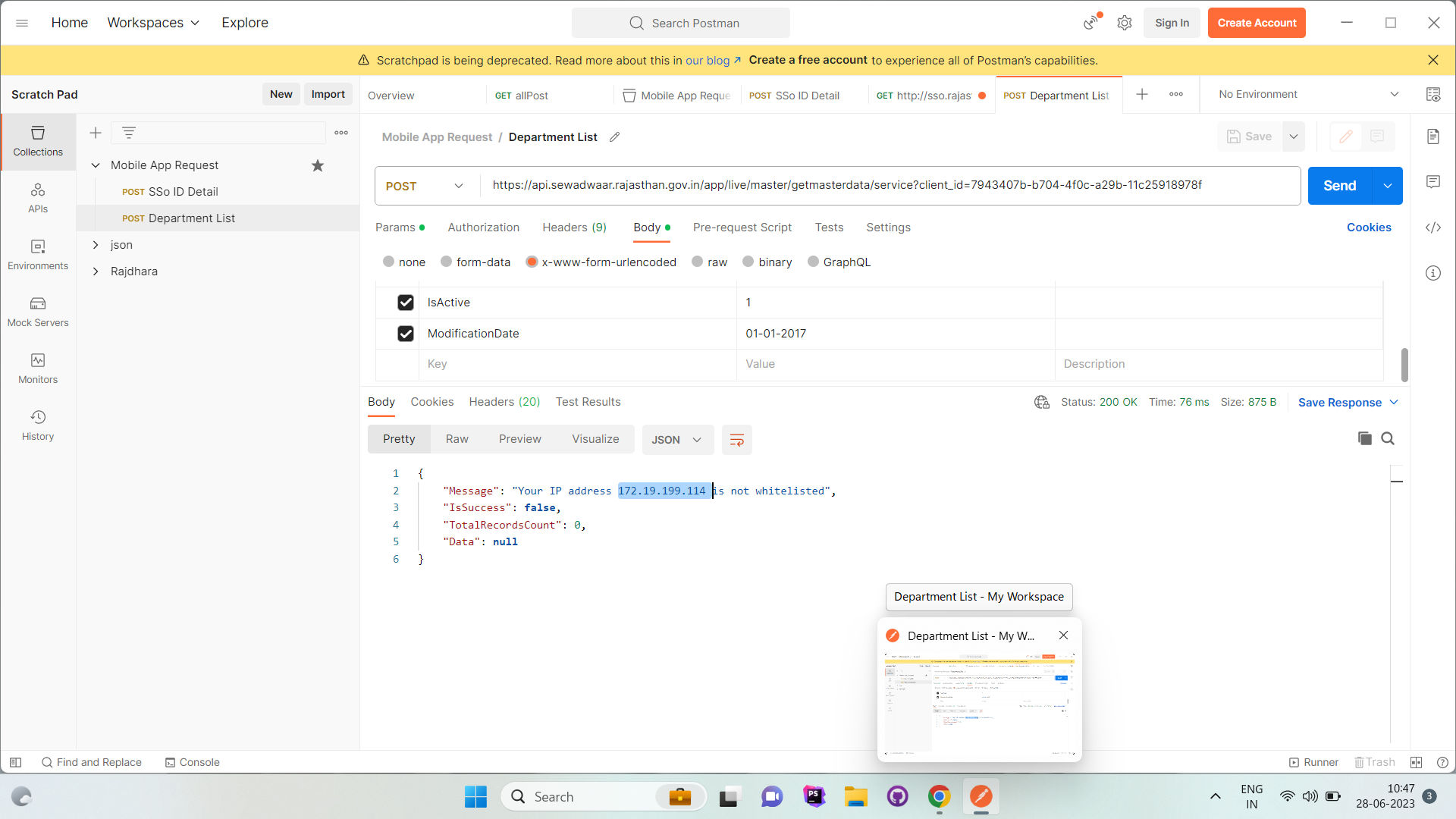Expand the Rajdhara collection
The width and height of the screenshot is (1456, 819).
[x=96, y=271]
